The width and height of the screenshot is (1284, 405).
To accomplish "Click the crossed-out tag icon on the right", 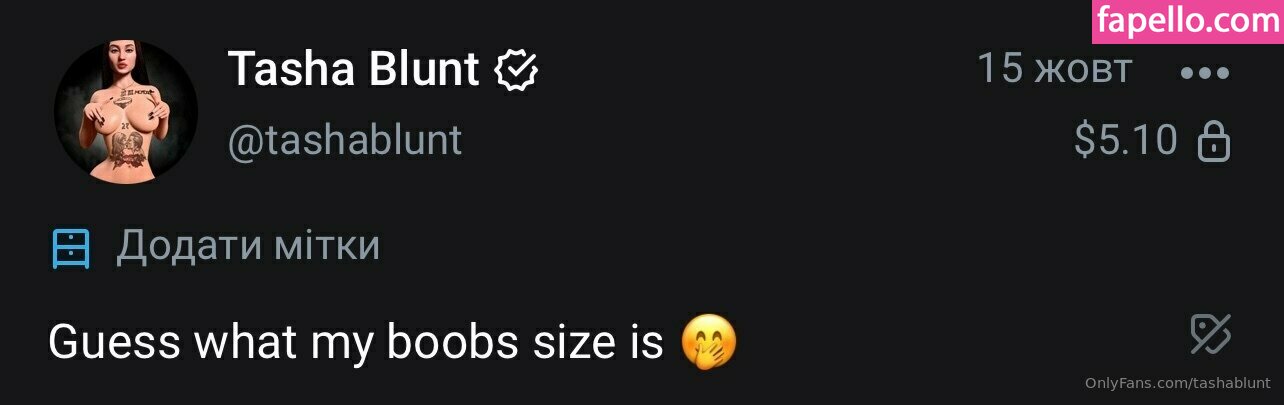I will click(1210, 334).
